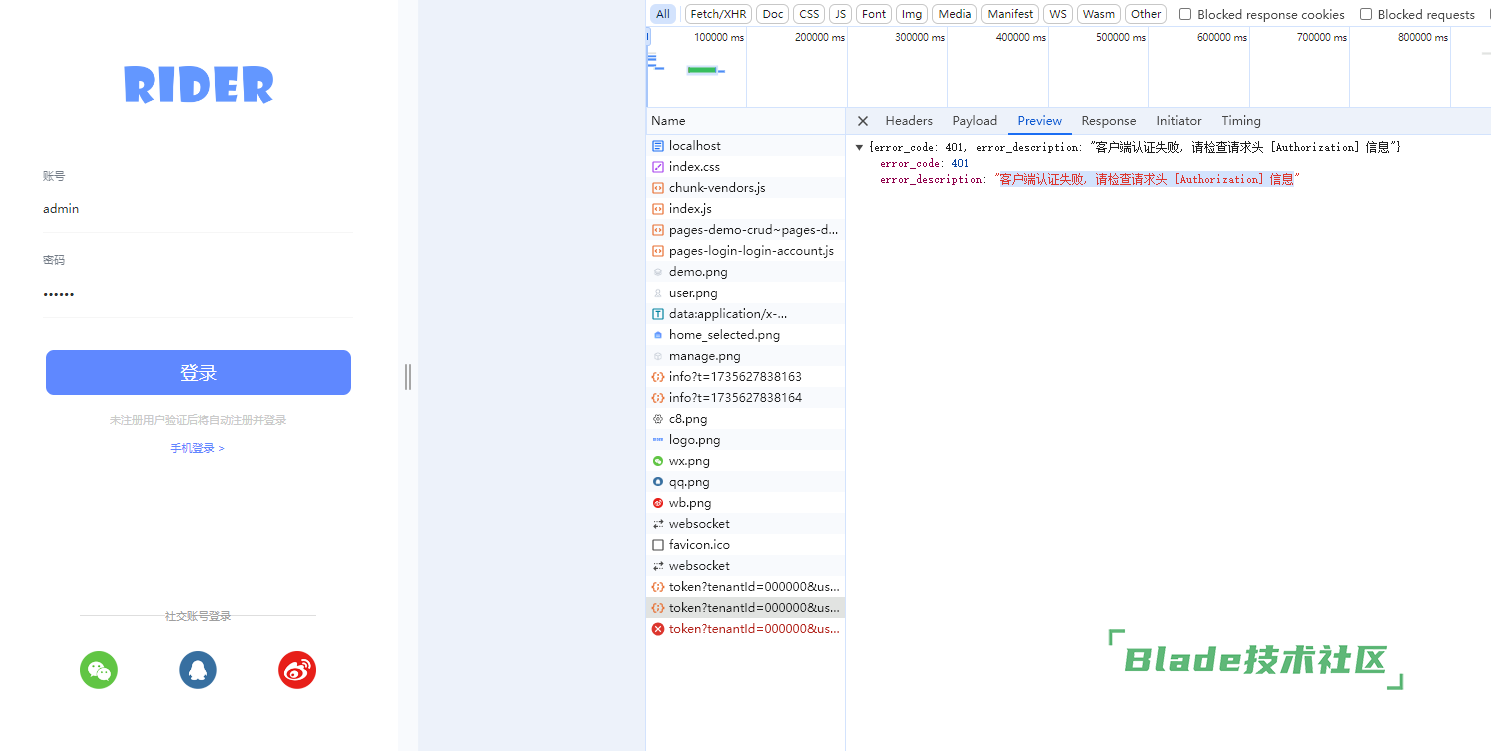
Task: Click the password input field
Action: (197, 294)
